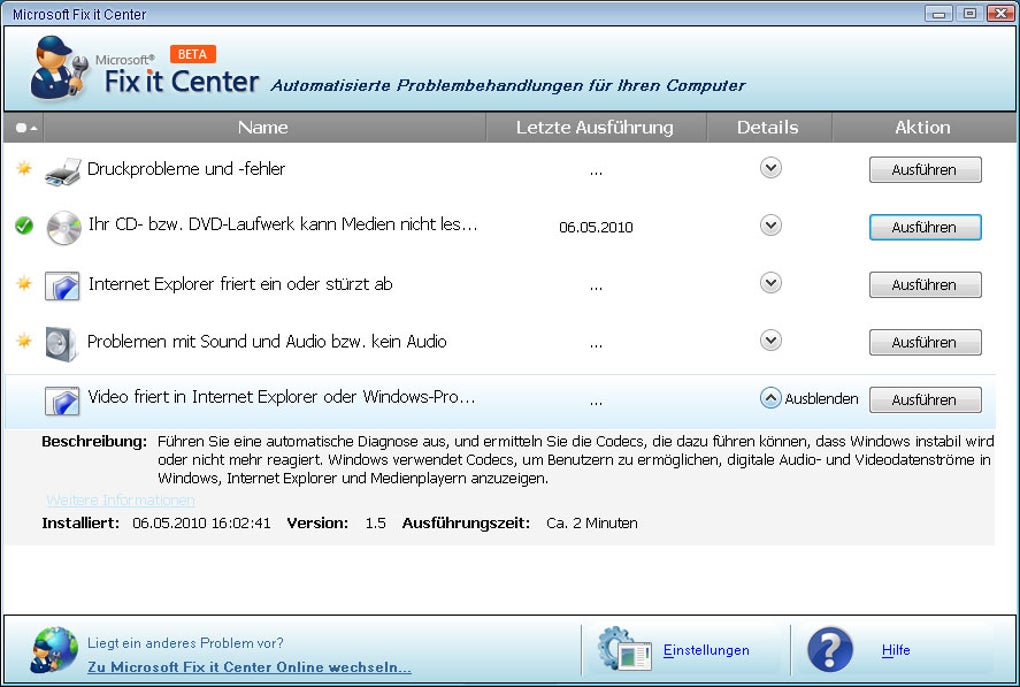The width and height of the screenshot is (1020, 687).
Task: Sort by Letzte Ausführung column header
Action: [x=595, y=128]
